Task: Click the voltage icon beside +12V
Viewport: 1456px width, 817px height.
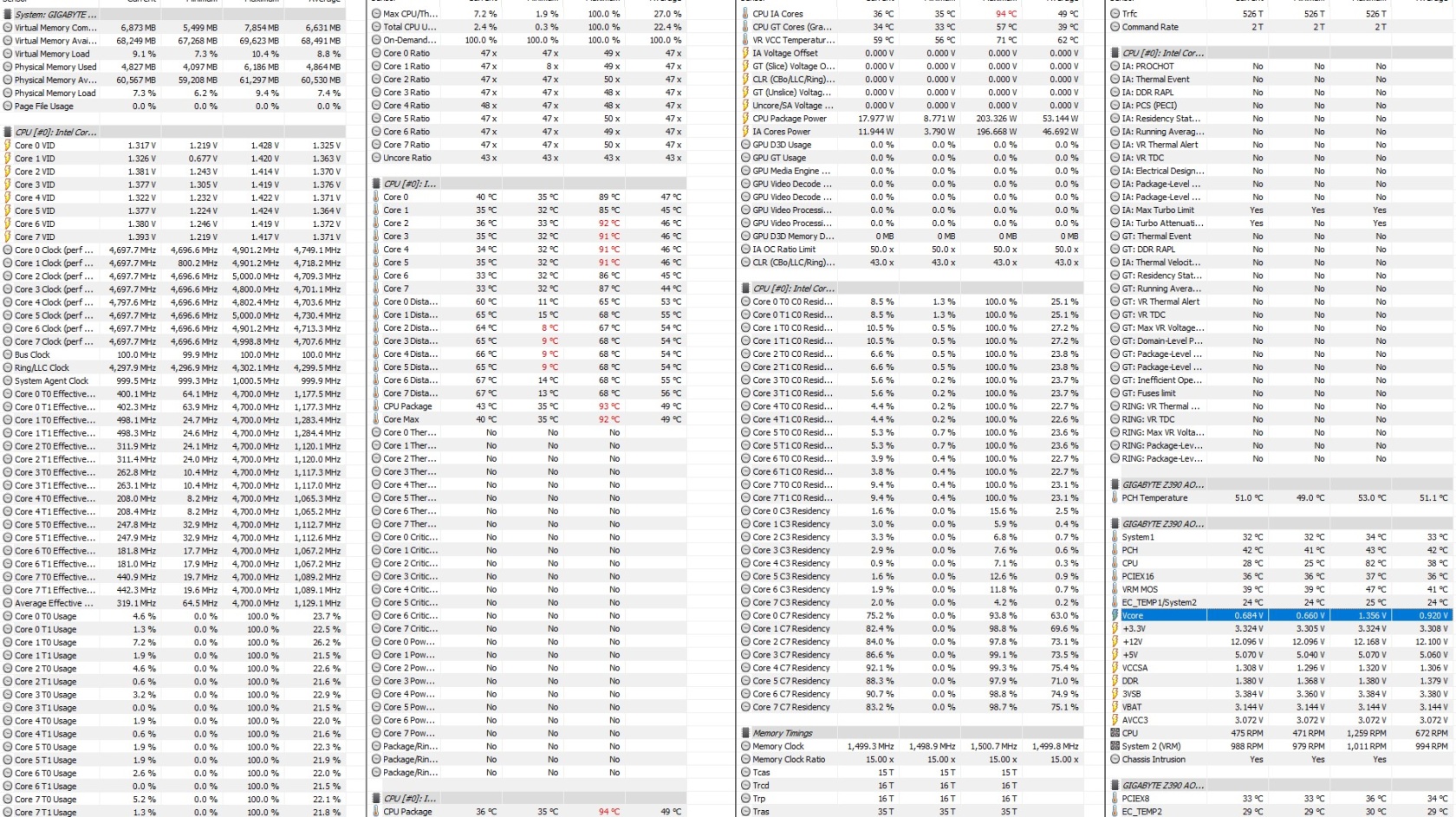Action: coord(1115,642)
